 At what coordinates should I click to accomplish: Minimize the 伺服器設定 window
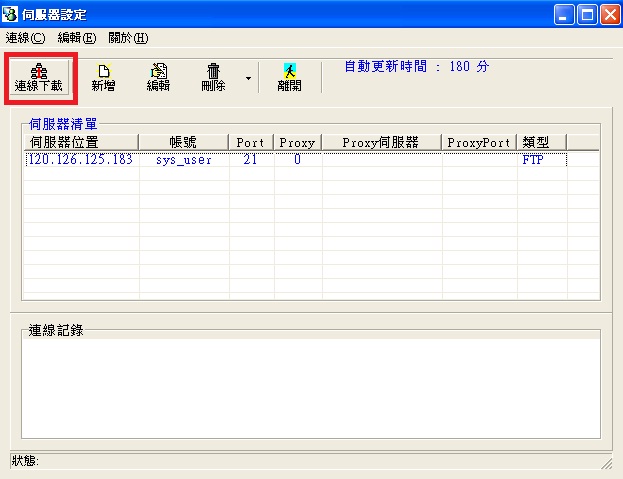point(564,15)
